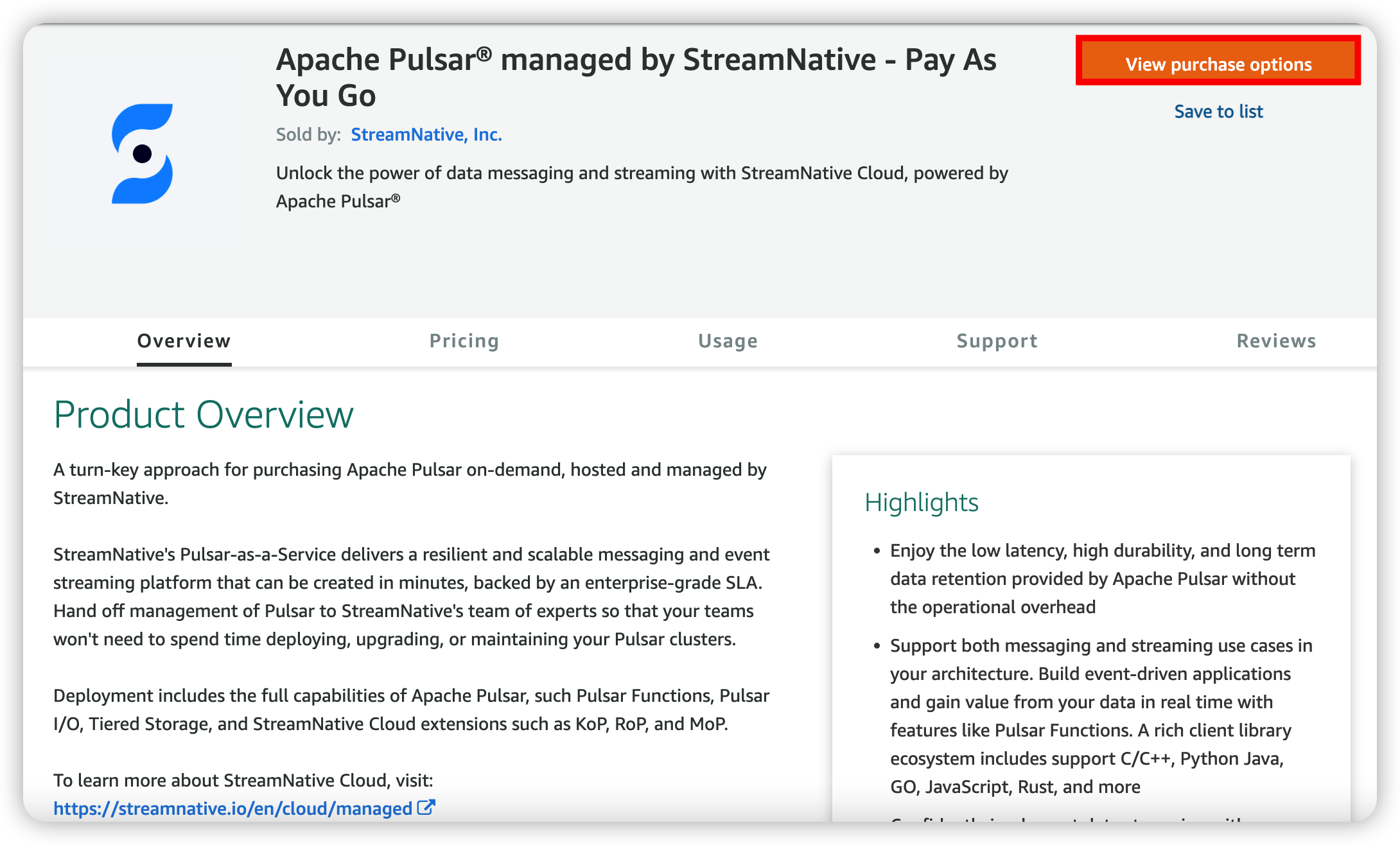Switch to the Pricing tab
Screen dimensions: 1400x845
pyautogui.click(x=464, y=341)
